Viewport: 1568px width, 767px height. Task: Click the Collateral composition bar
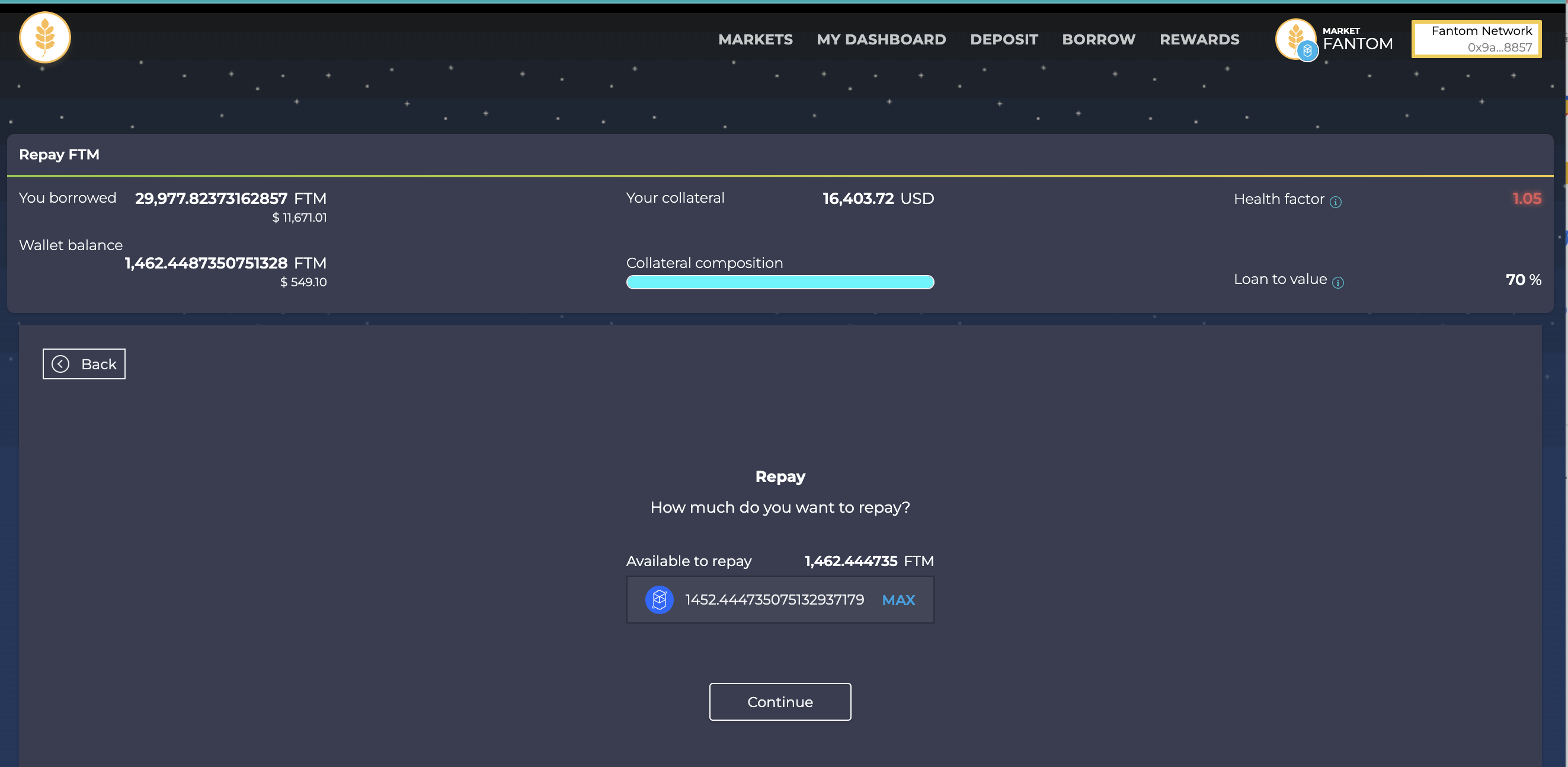tap(780, 282)
